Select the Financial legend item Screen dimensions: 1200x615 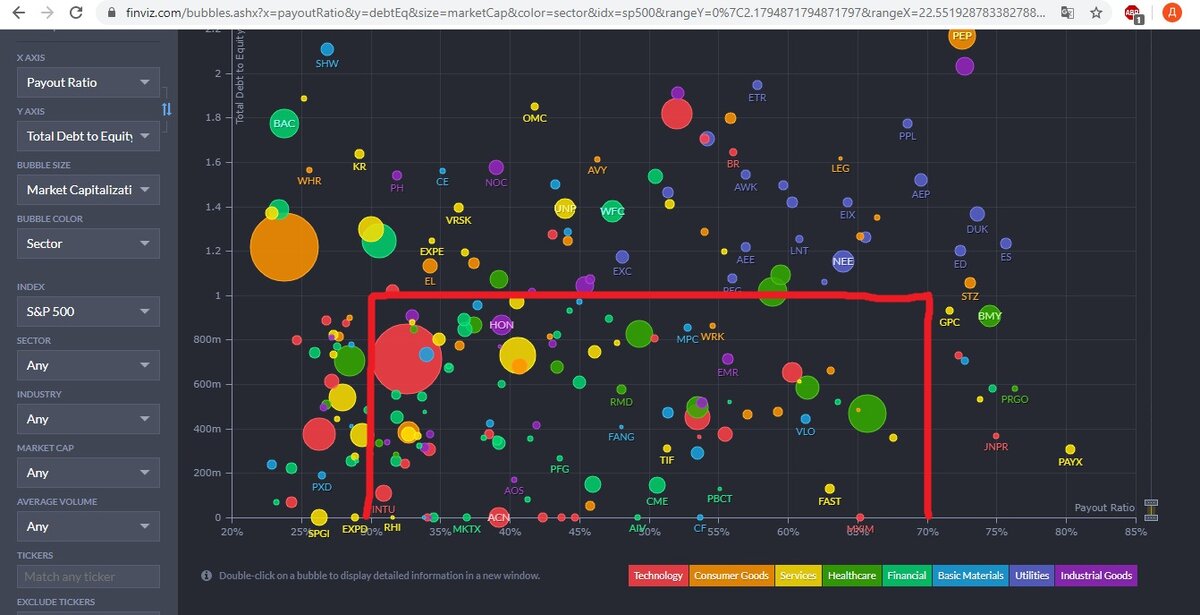pyautogui.click(x=906, y=575)
